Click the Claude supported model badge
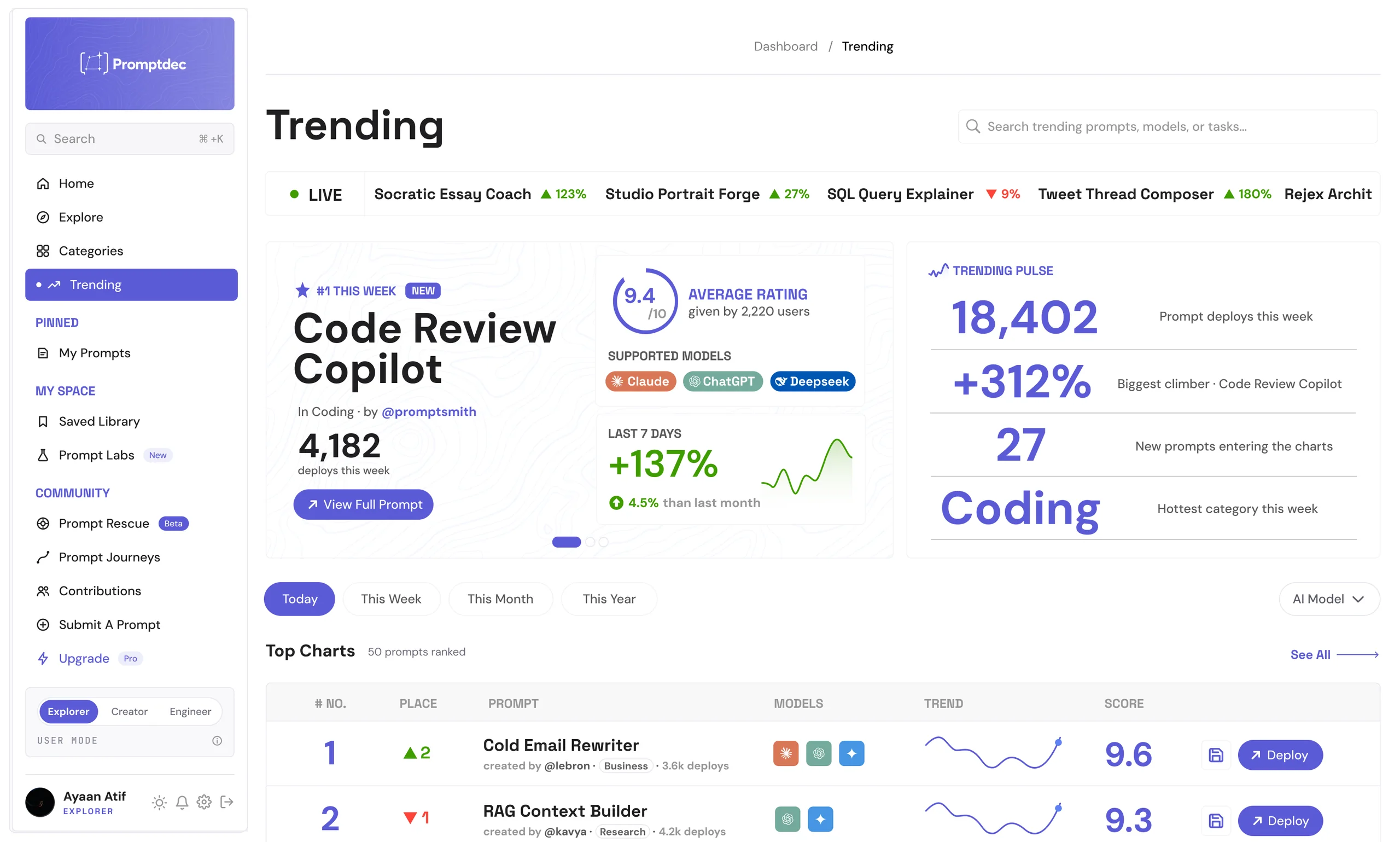The width and height of the screenshot is (1400, 842). point(640,381)
